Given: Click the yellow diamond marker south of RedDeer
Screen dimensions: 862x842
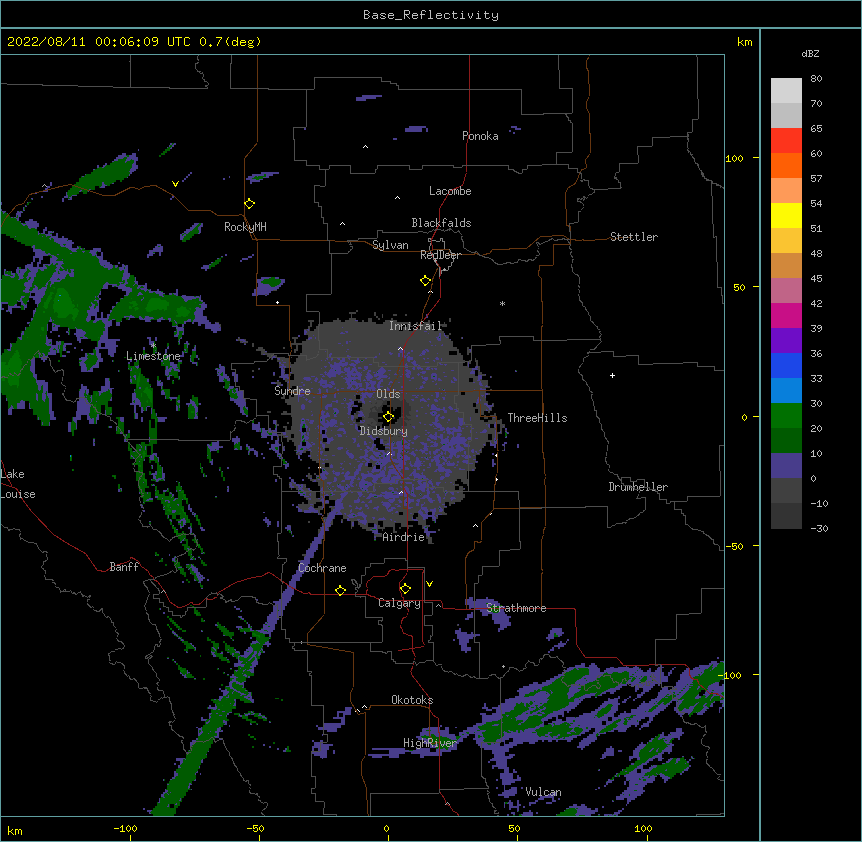Looking at the screenshot, I should 426,280.
